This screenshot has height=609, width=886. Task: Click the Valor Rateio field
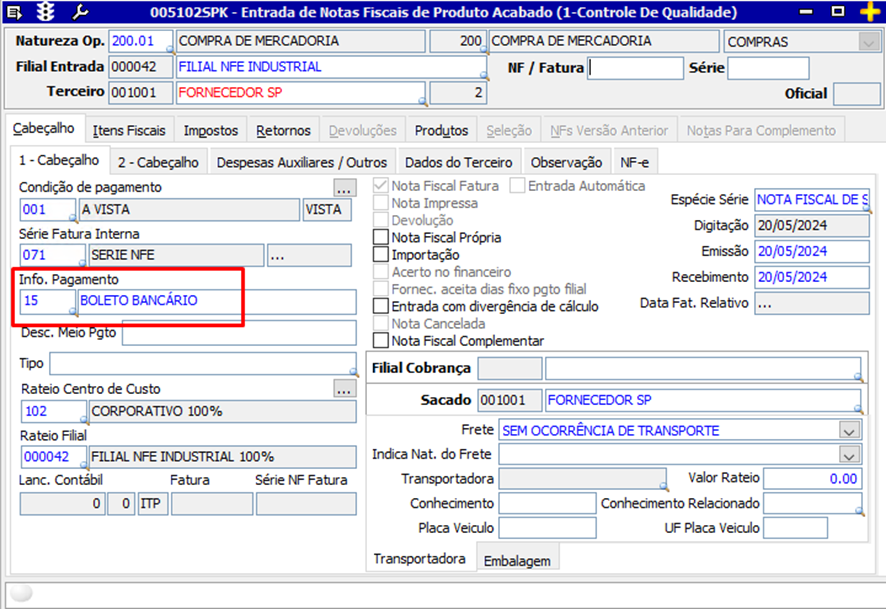point(812,478)
